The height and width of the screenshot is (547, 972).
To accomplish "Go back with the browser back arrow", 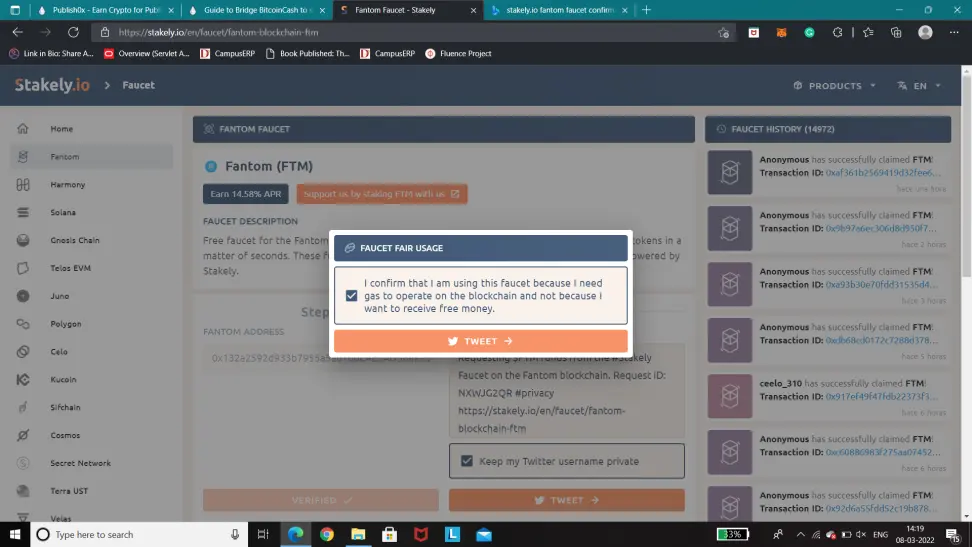I will click(17, 32).
